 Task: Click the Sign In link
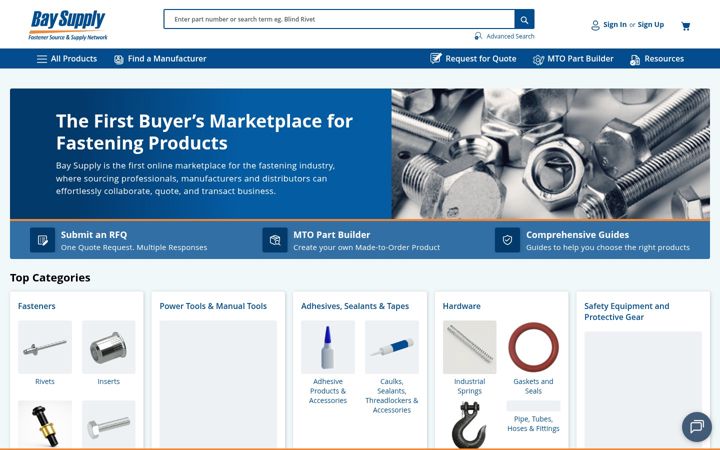[x=615, y=25]
